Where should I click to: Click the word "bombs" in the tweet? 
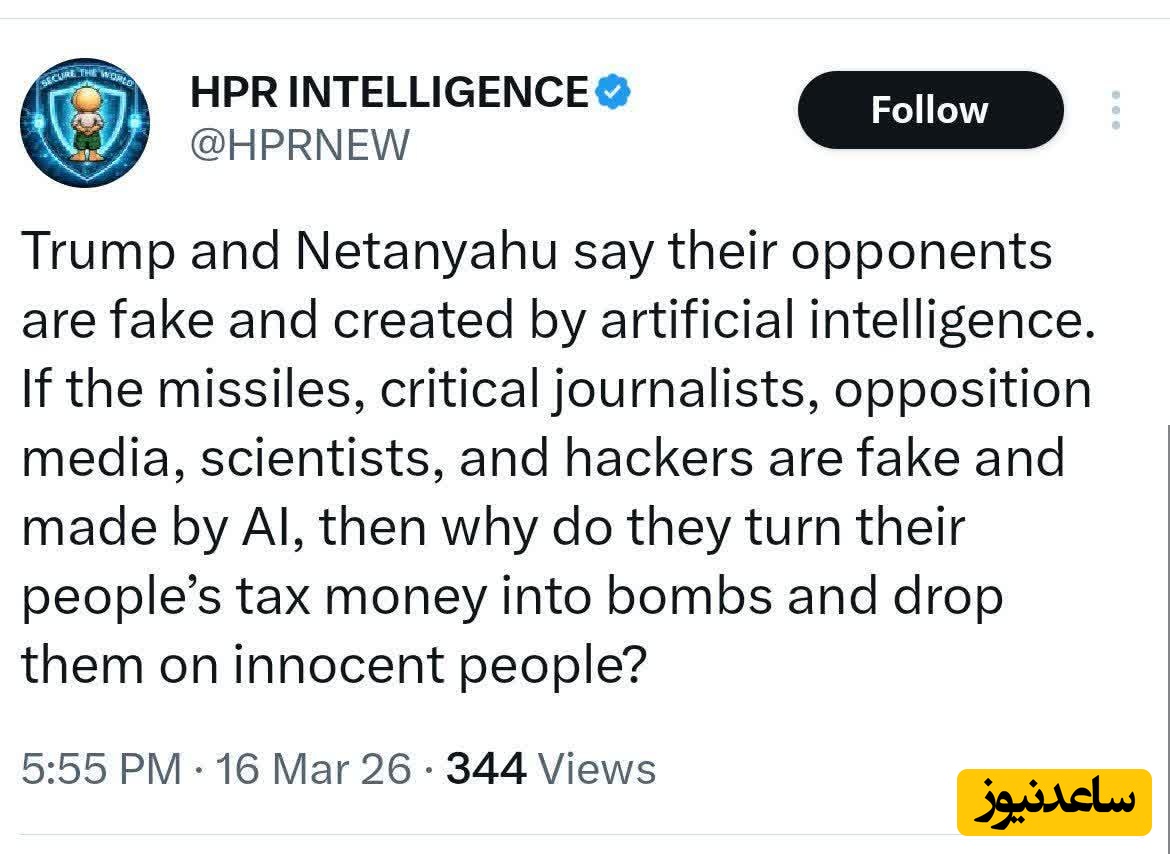point(690,596)
